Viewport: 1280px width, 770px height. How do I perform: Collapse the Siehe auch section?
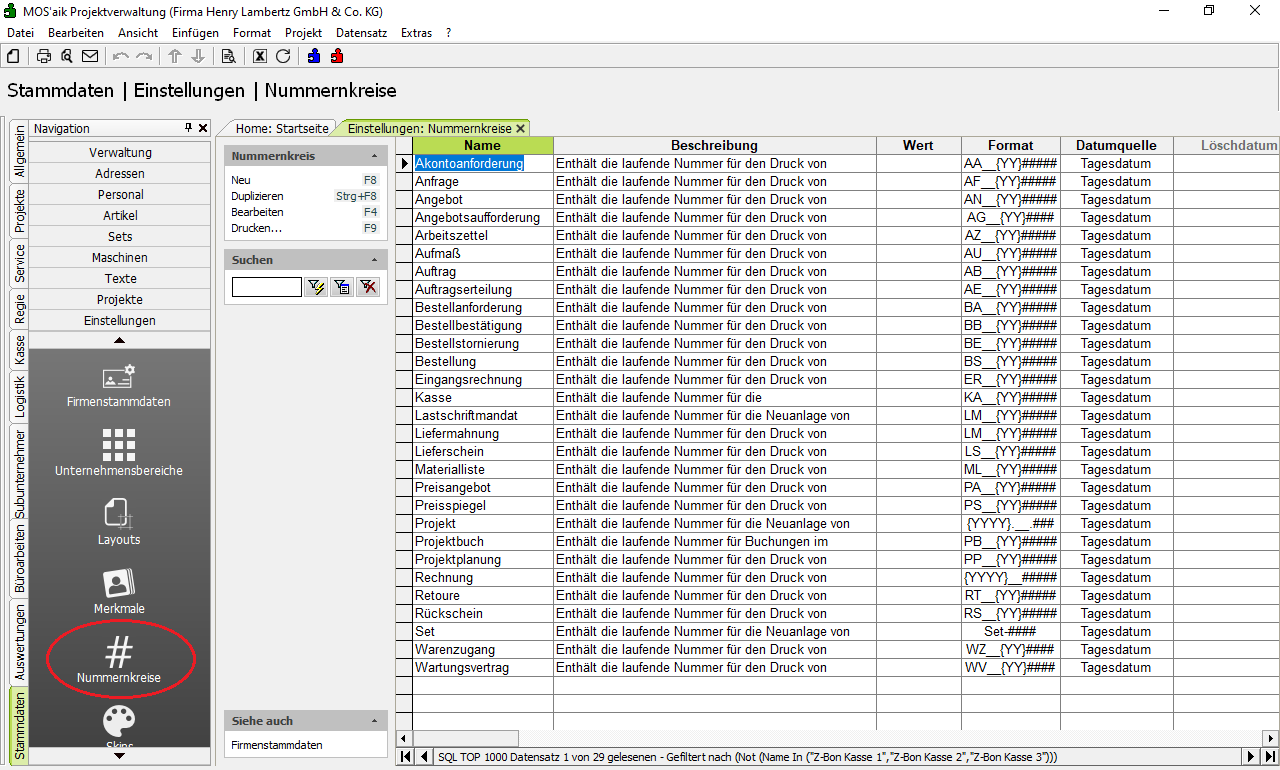374,721
